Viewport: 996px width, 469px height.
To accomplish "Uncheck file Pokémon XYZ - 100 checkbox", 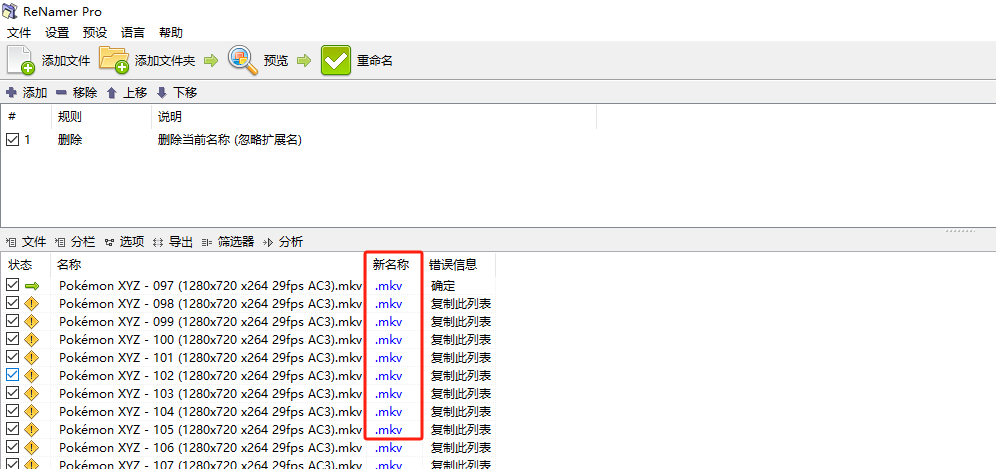I will [12, 339].
